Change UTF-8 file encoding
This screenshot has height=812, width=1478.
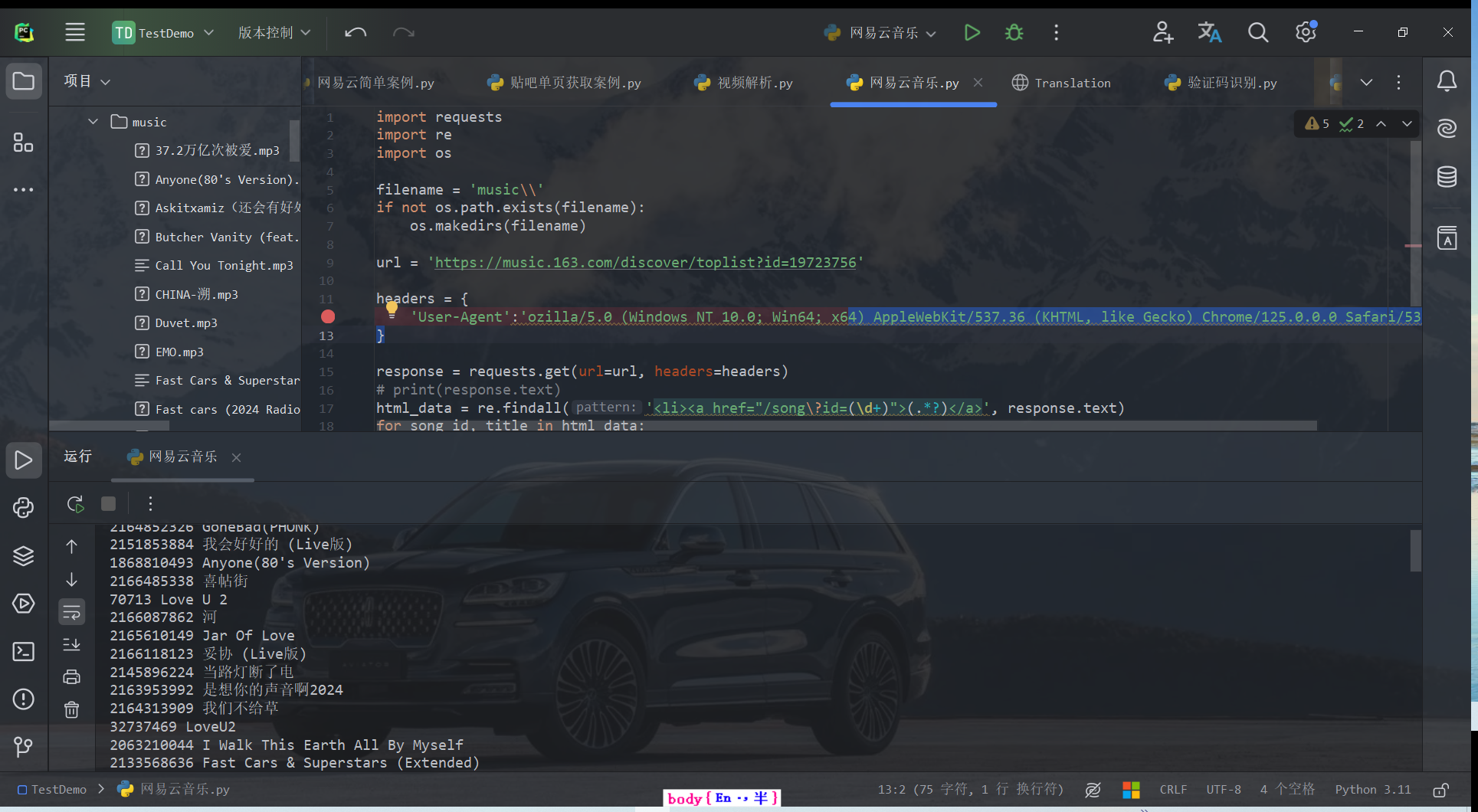point(1224,790)
